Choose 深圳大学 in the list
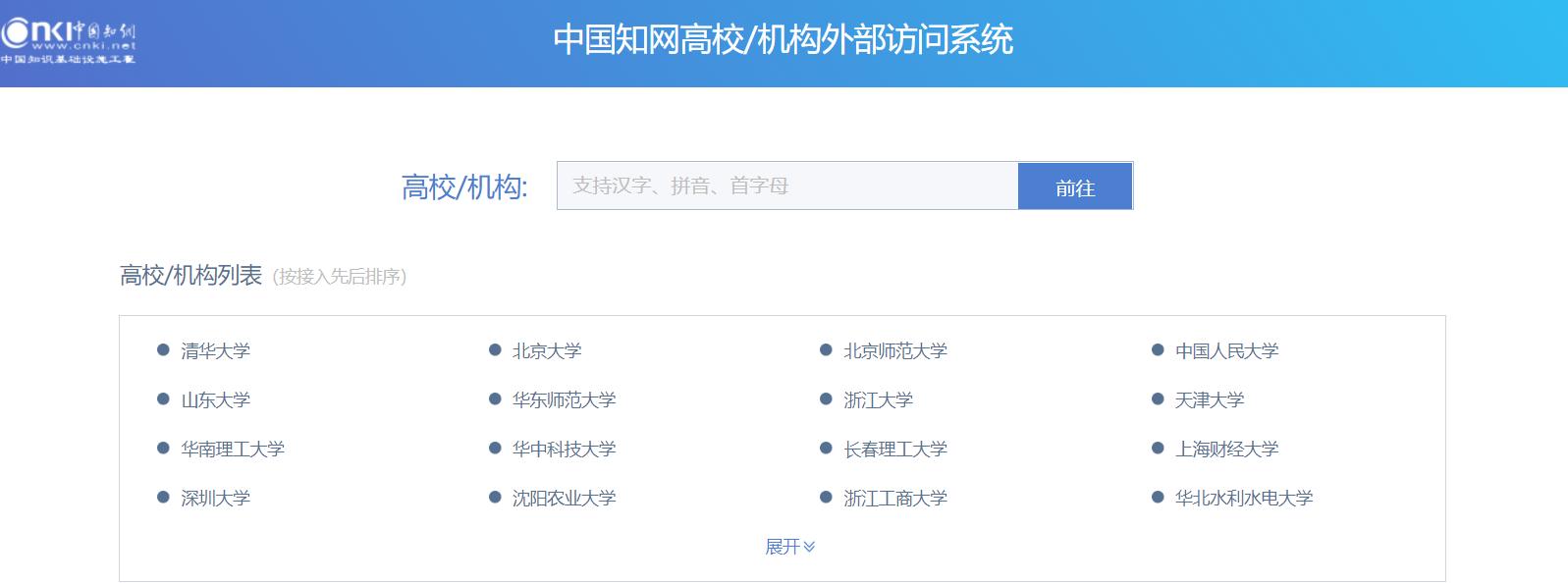The height and width of the screenshot is (583, 1568). coord(215,498)
